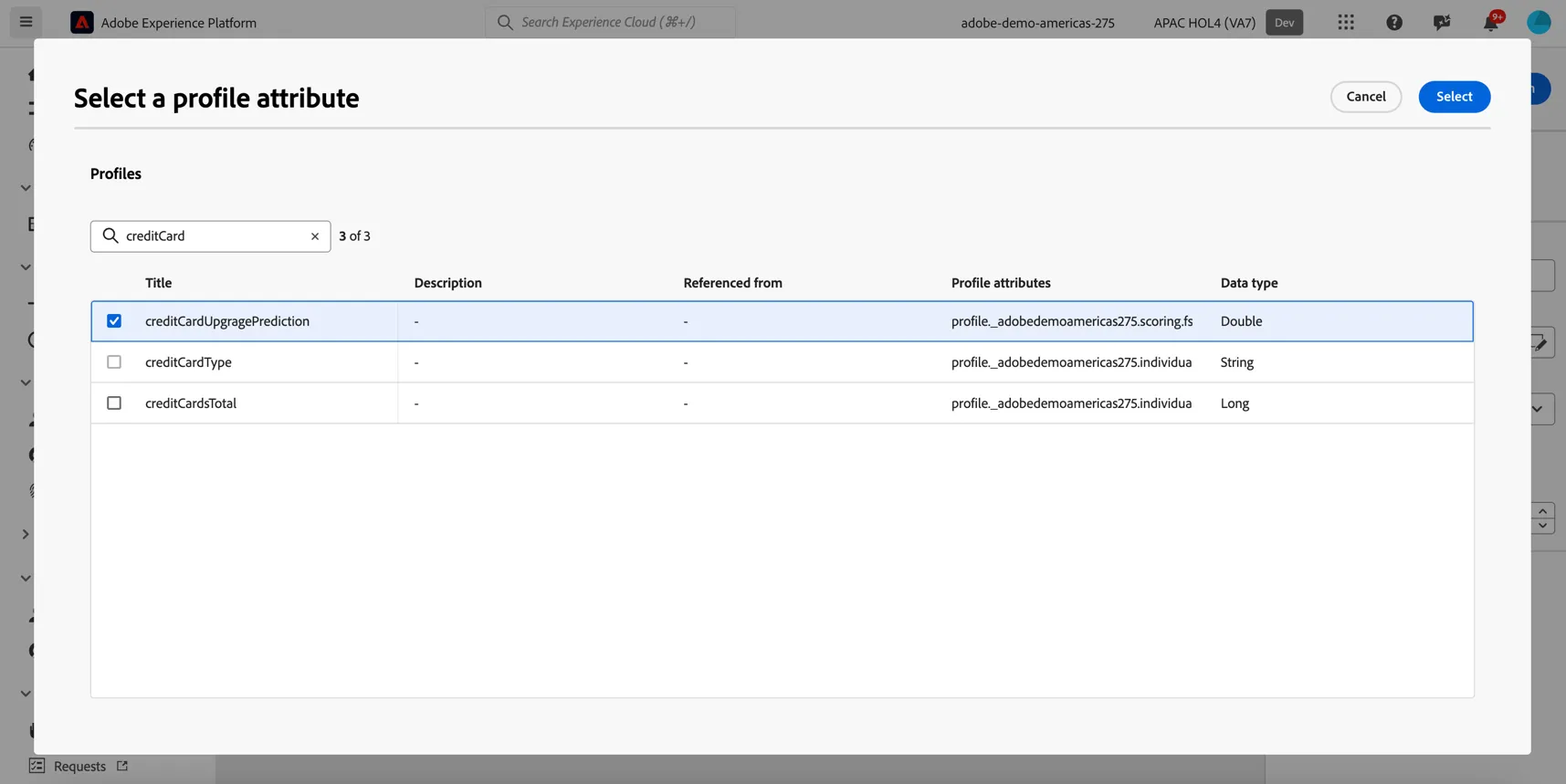
Task: Open the hamburger navigation menu
Action: point(26,22)
